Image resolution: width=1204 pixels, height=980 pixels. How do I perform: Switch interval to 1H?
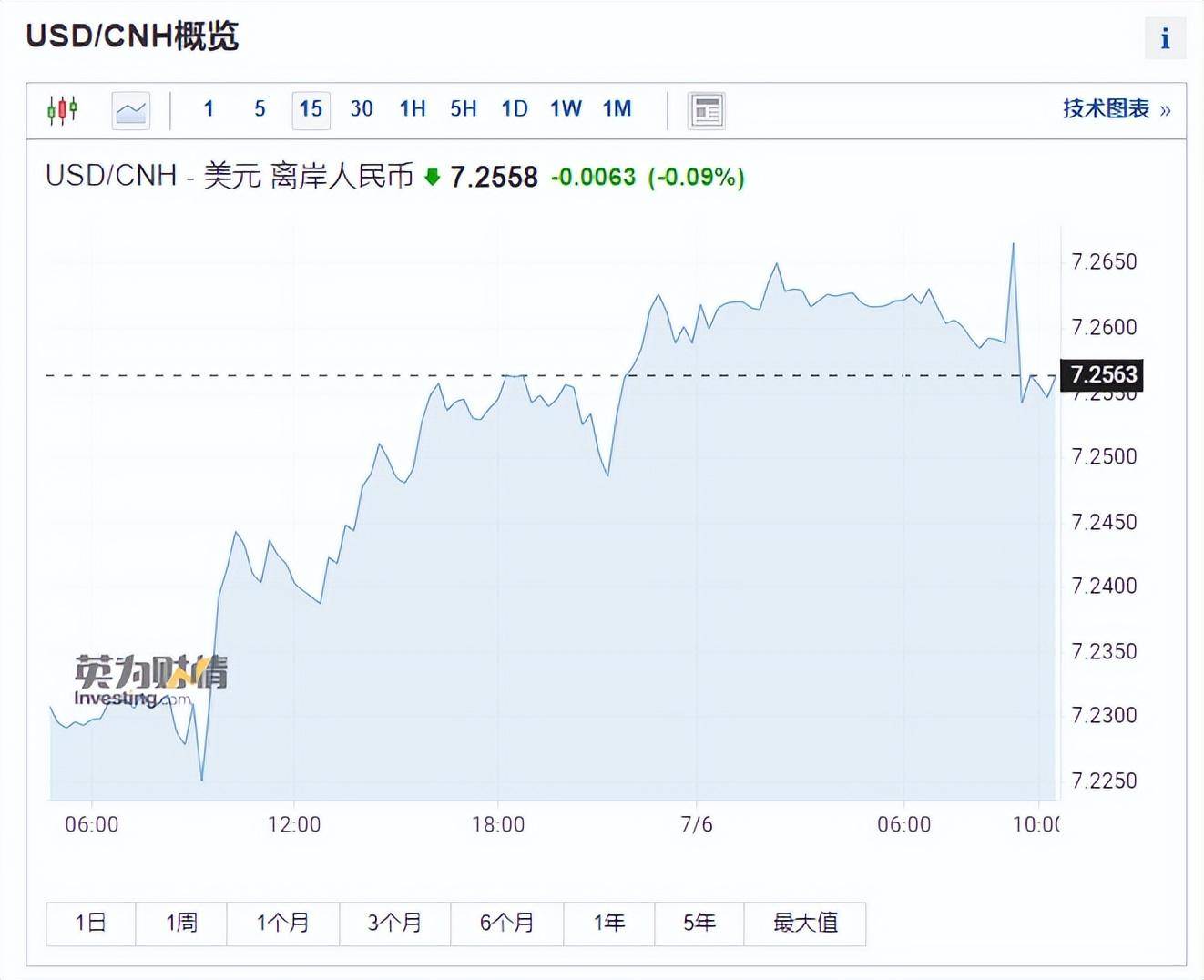tap(413, 109)
